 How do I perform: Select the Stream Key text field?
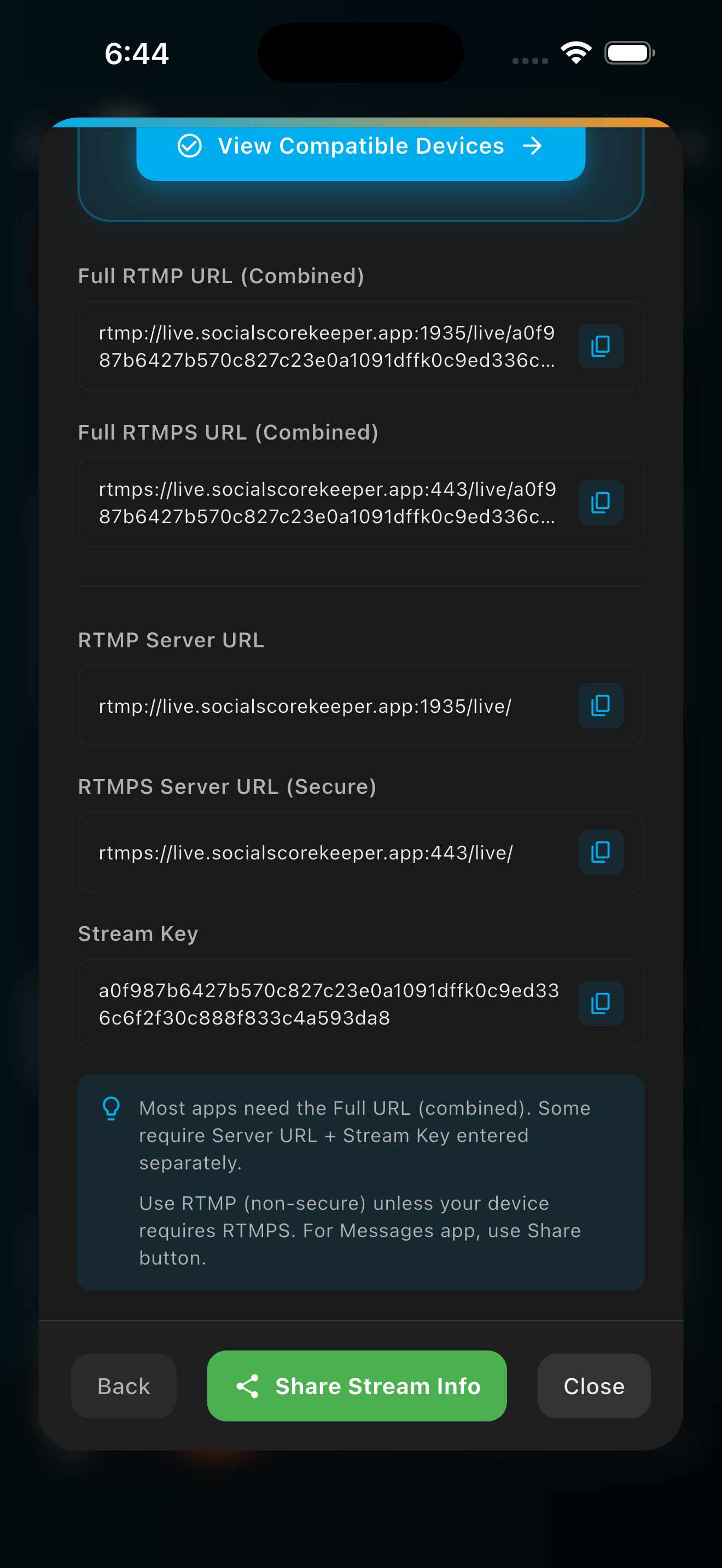(329, 1003)
